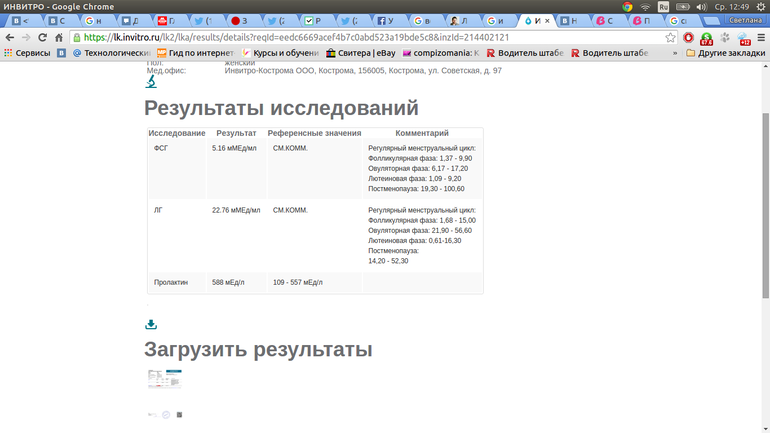Bookmark this page with the star icon

671,37
